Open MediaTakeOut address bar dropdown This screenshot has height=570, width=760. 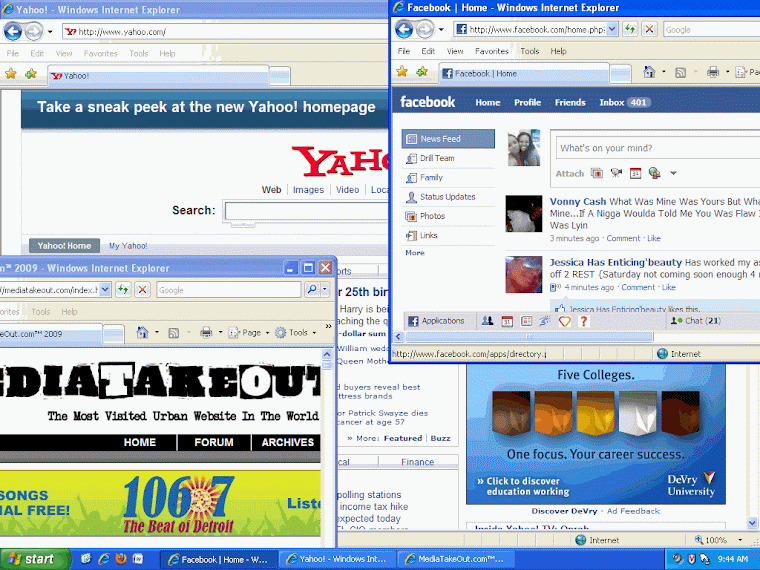pos(105,290)
